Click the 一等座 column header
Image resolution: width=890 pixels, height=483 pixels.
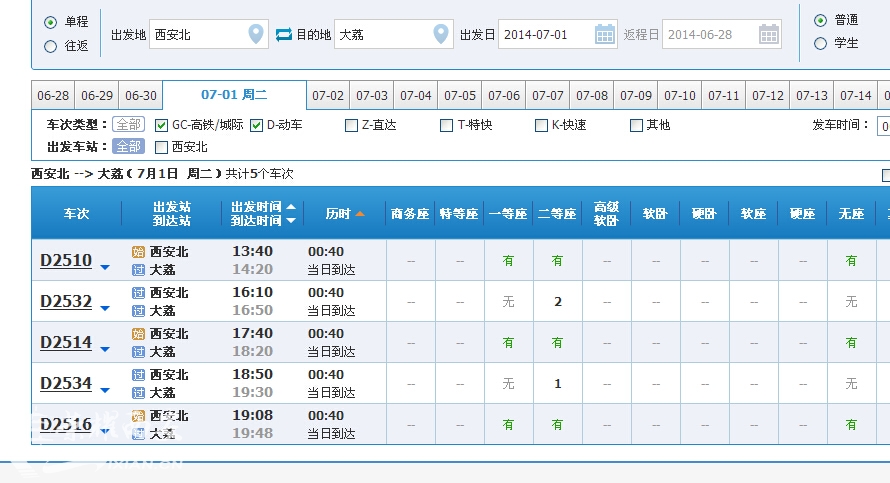point(508,214)
